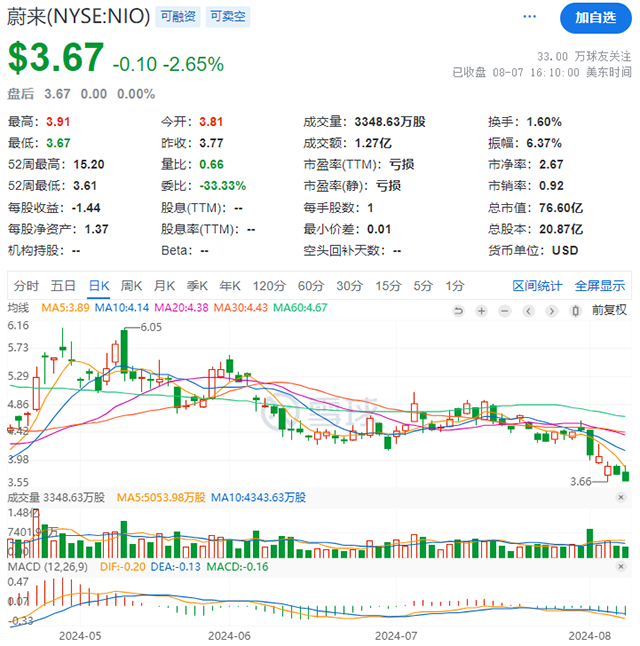Click the 最高 3.91 value
640x646 pixels.
click(58, 122)
